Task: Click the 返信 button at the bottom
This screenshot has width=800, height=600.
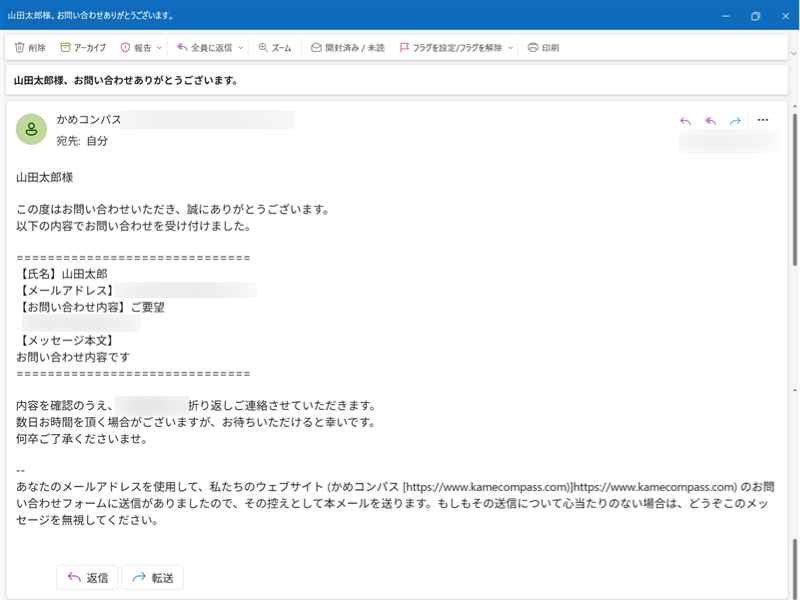Action: (x=87, y=578)
